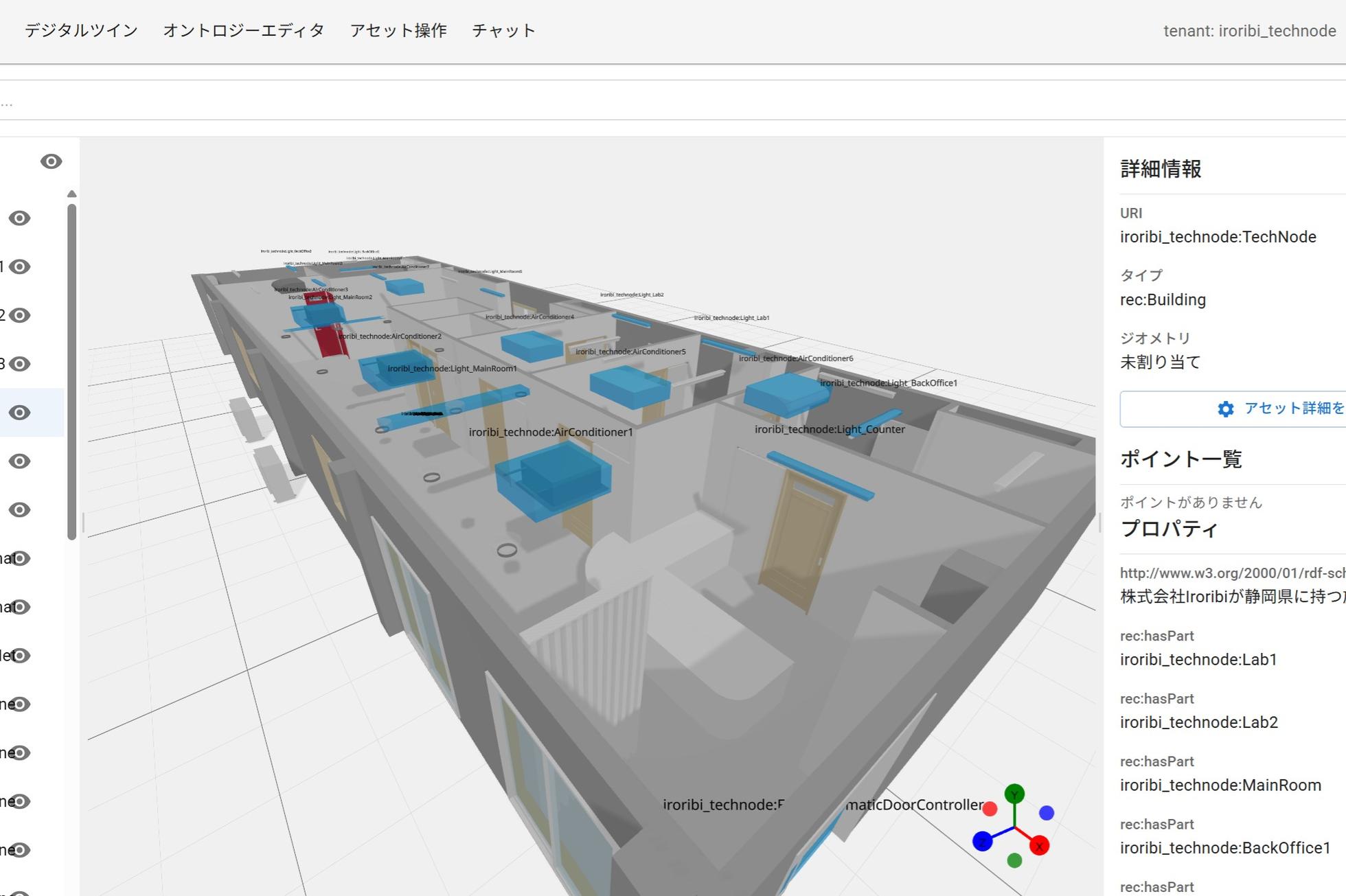Select the AirConditioner6 label in the 3D view
Screen dimensions: 1346x896
pyautogui.click(x=796, y=358)
